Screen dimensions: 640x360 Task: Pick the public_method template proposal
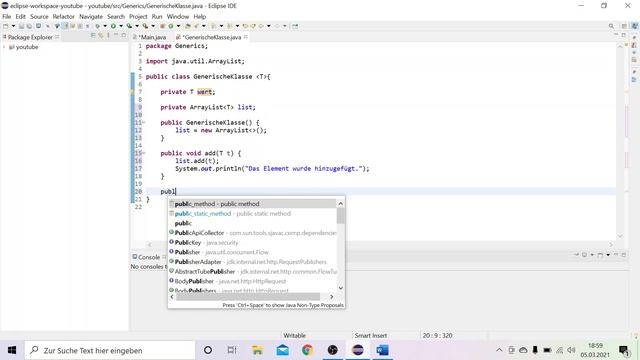[253, 204]
